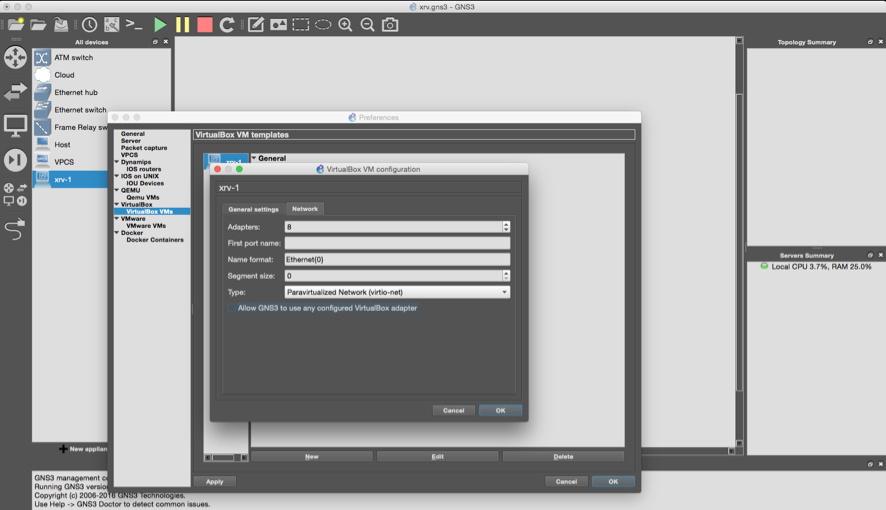This screenshot has height=510, width=886.
Task: Select Qemu VMs preferences entry
Action: tap(143, 197)
